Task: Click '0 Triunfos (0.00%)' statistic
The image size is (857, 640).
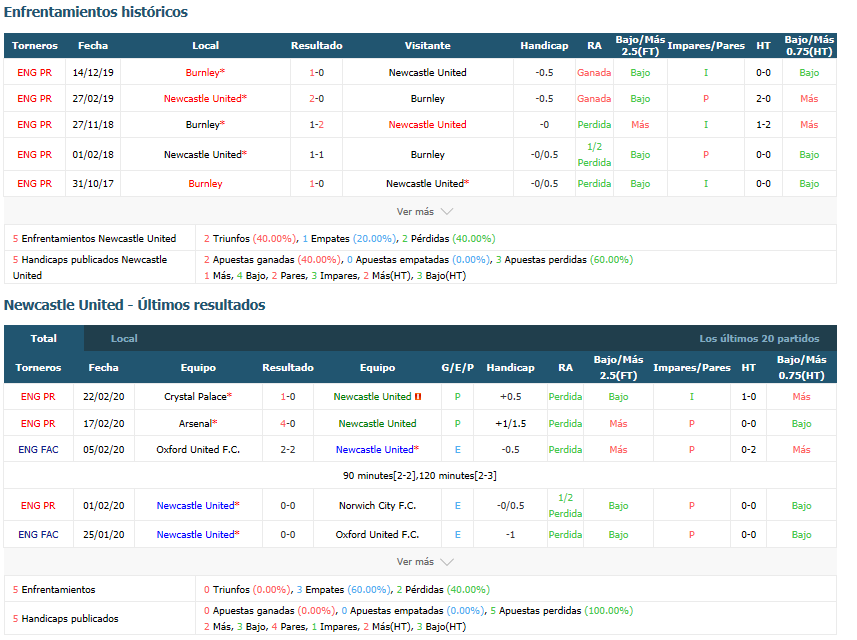Action: [x=247, y=590]
